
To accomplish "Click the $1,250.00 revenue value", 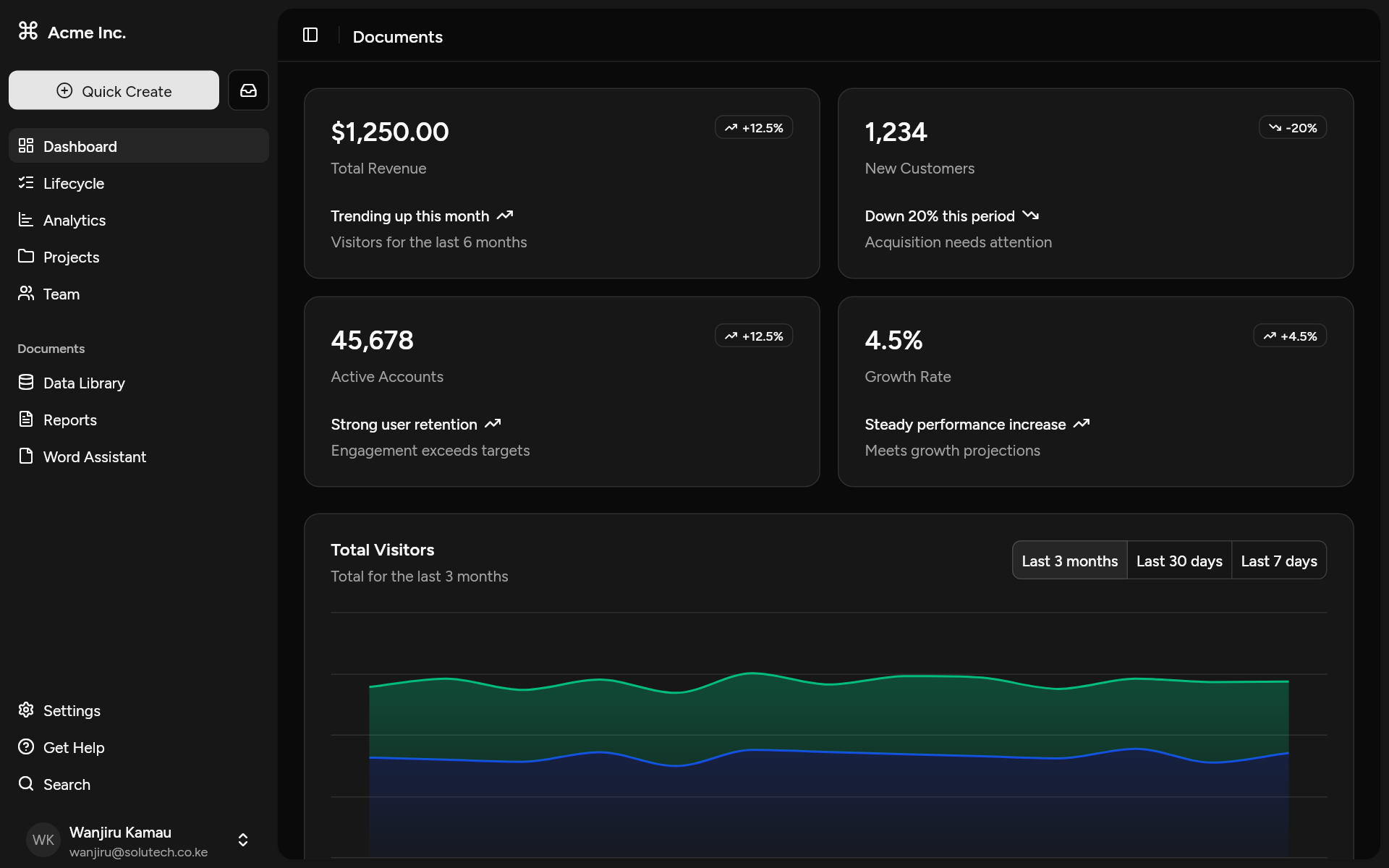I will click(390, 132).
